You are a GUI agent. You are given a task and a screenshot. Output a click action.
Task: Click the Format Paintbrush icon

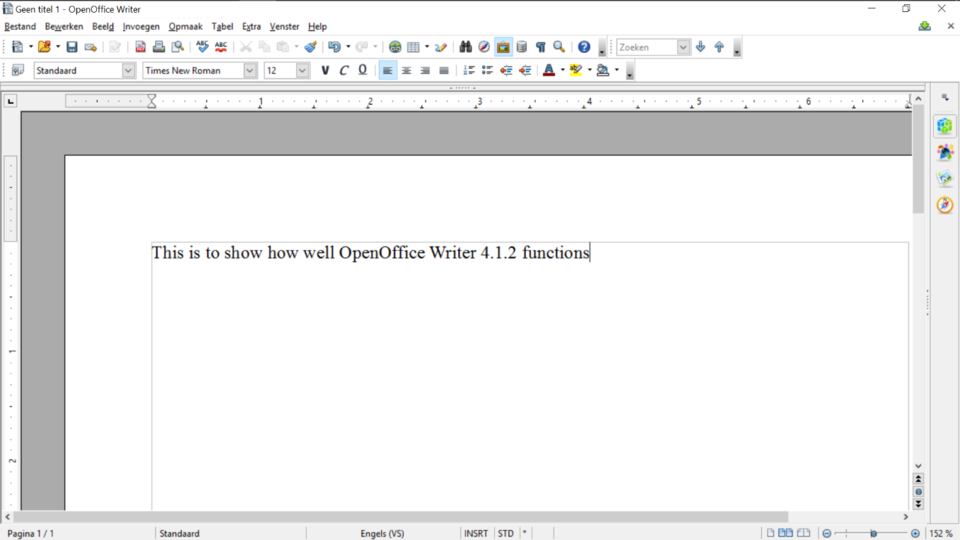click(310, 47)
